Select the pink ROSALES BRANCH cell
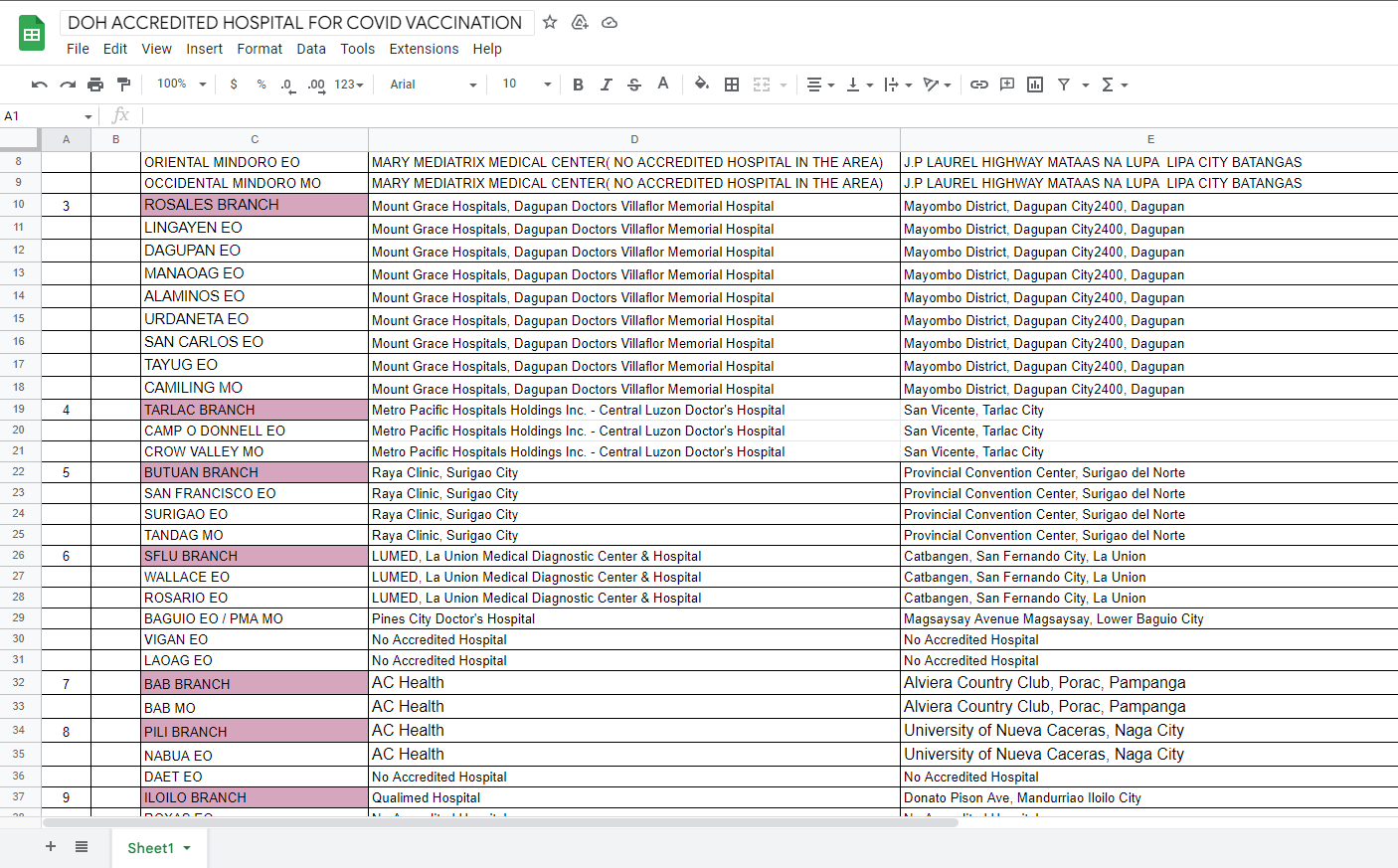Viewport: 1398px width, 868px height. [x=255, y=205]
